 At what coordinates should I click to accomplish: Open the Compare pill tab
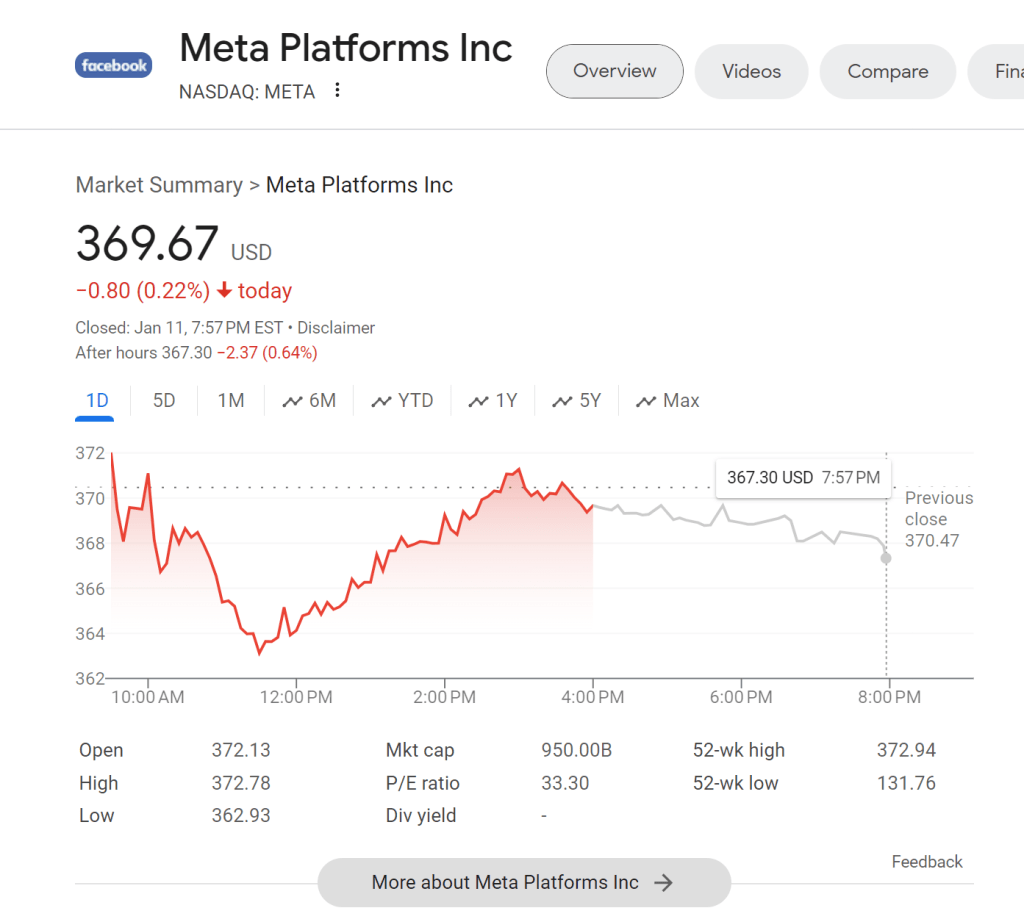coord(887,71)
